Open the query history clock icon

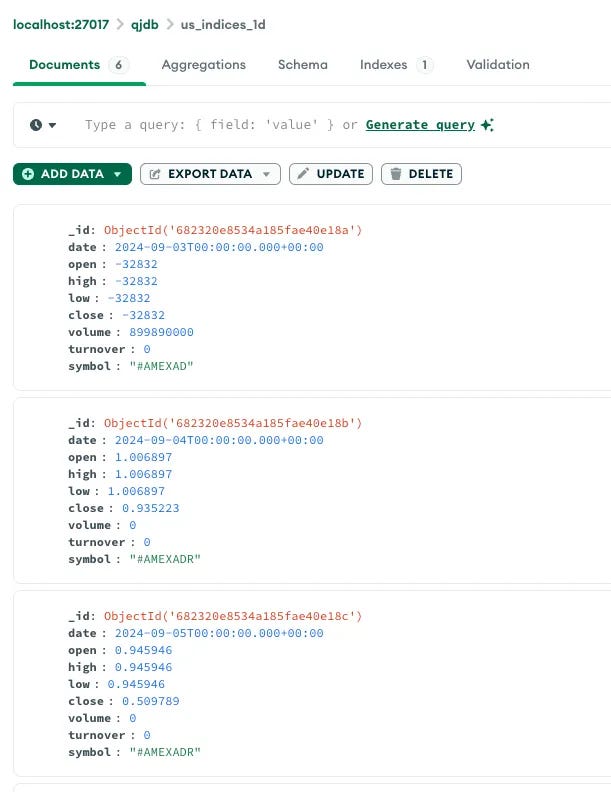pos(36,125)
